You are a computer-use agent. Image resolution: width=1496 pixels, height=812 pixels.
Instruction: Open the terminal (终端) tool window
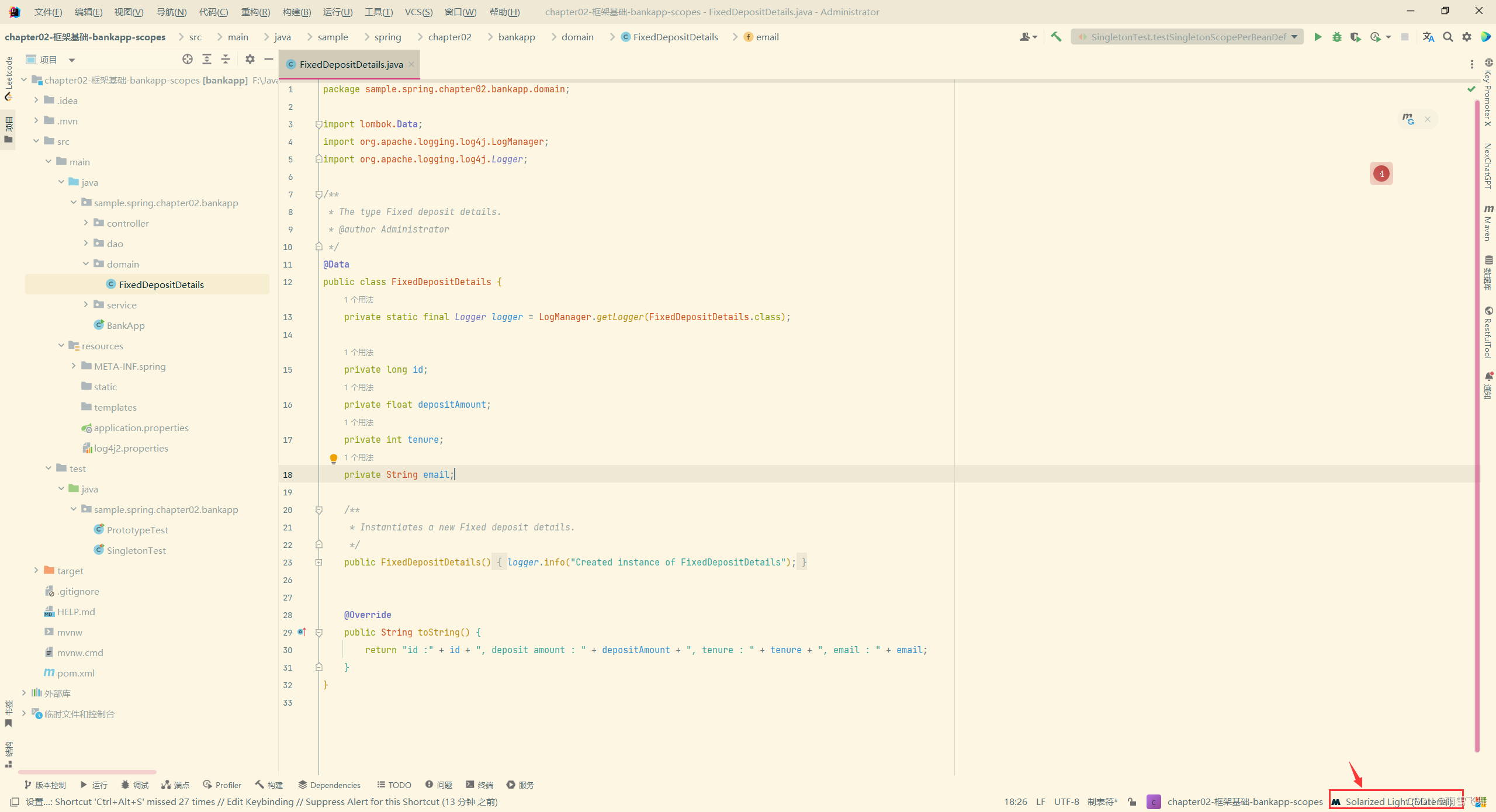[x=480, y=785]
